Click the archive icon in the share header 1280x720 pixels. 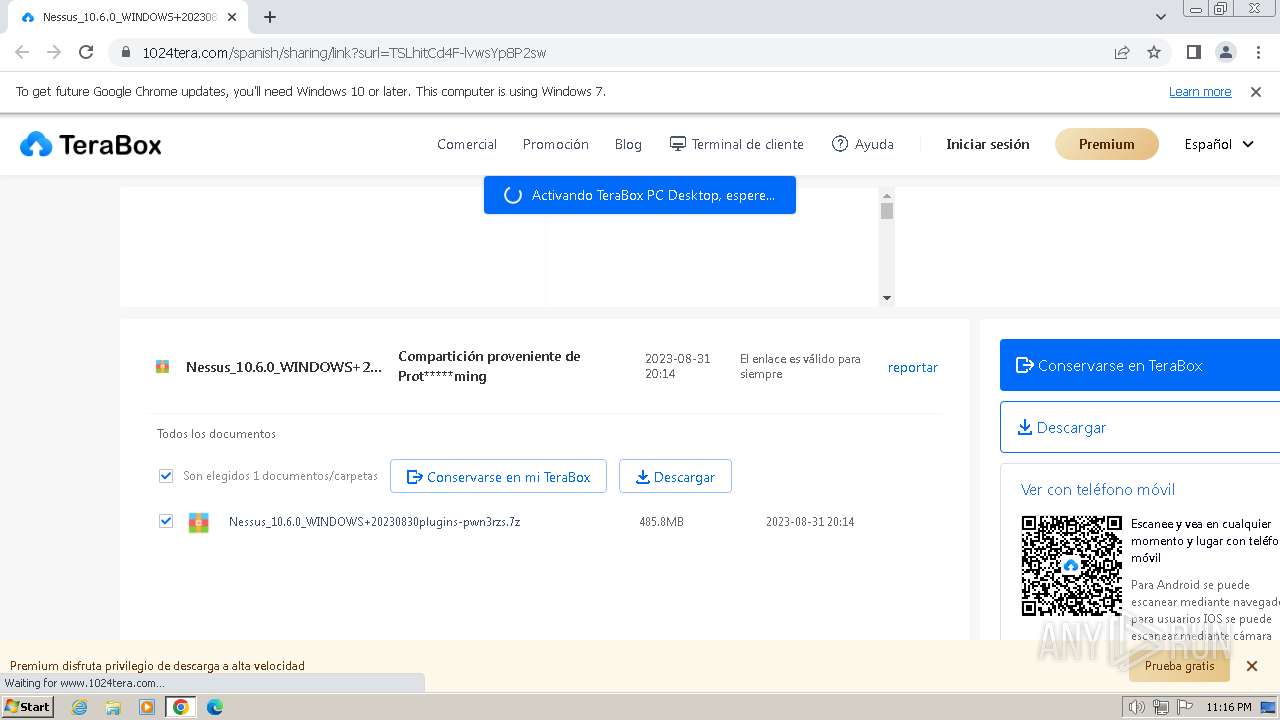[x=162, y=367]
